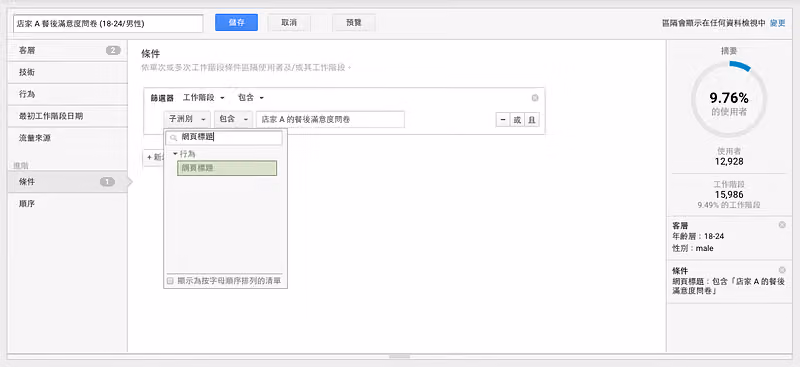
Task: Click the 預覽 preview button
Action: [x=354, y=22]
